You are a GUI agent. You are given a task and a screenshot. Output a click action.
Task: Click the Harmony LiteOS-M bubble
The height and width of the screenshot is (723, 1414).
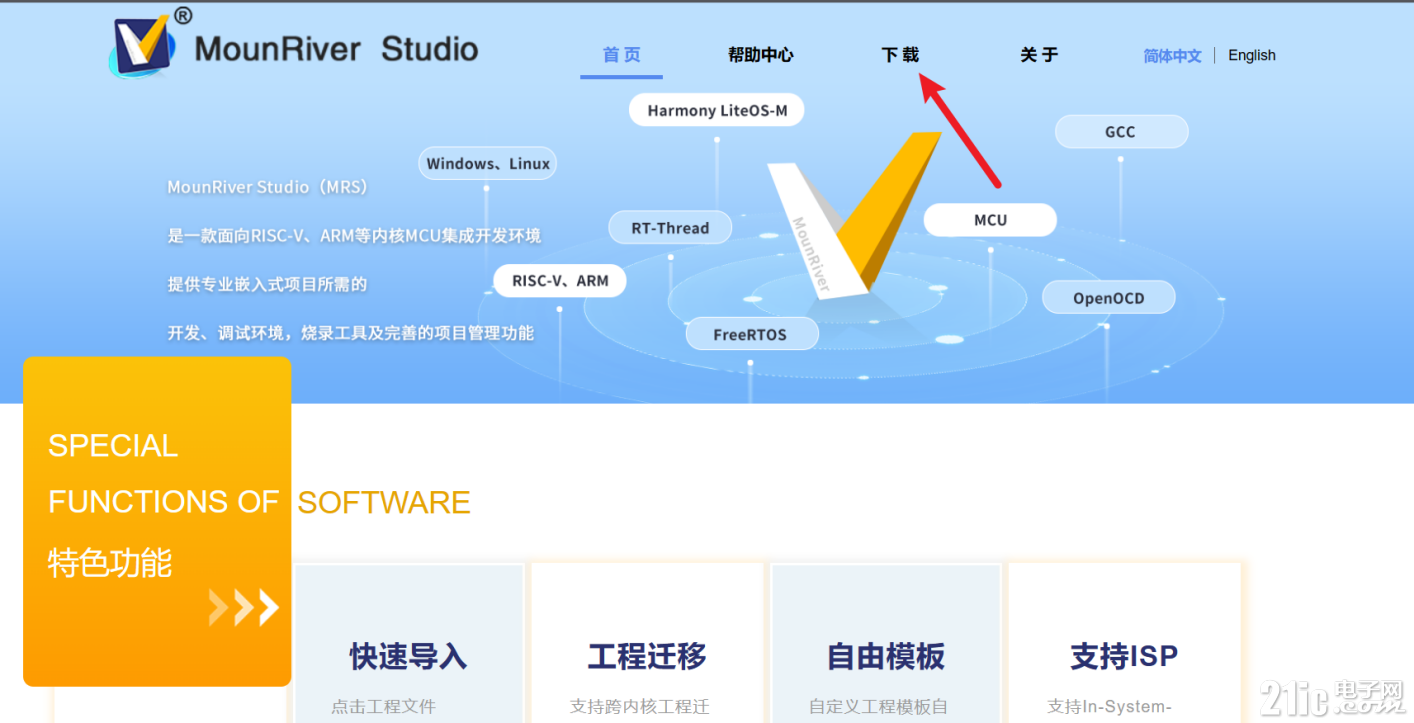tap(717, 110)
